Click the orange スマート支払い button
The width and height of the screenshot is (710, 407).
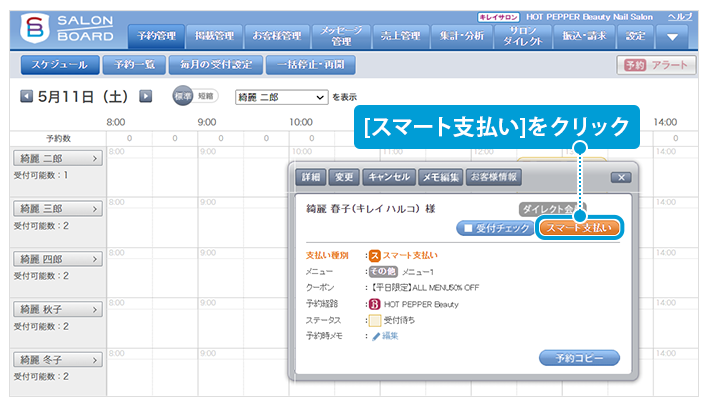[x=579, y=228]
